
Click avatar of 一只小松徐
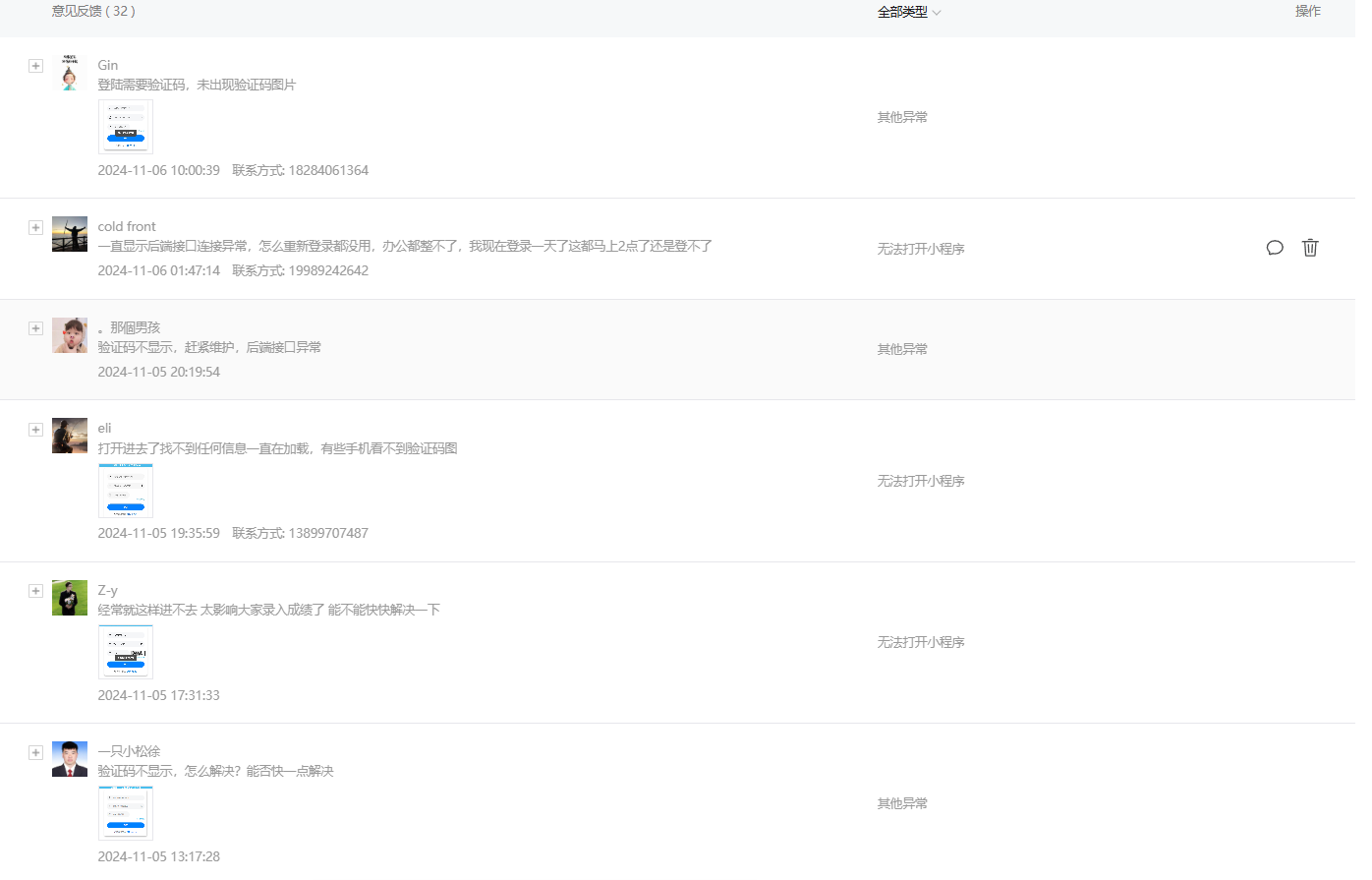69,759
